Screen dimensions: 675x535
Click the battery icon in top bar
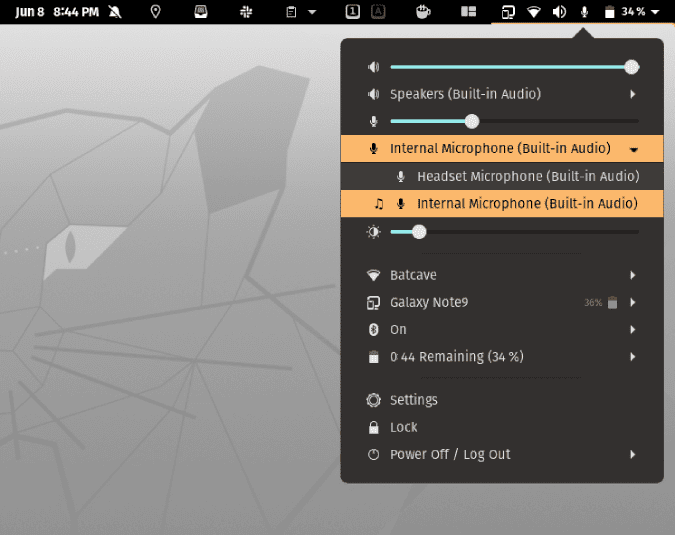[x=610, y=12]
